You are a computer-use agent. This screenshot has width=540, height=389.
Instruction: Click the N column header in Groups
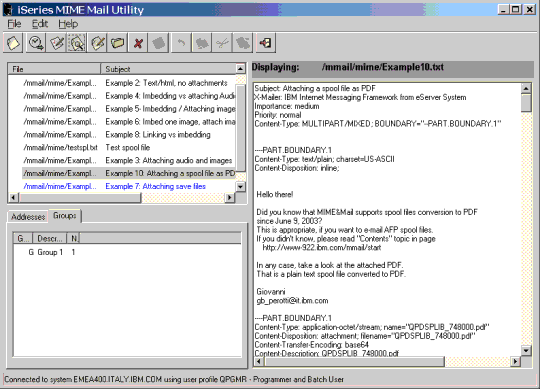[x=74, y=238]
